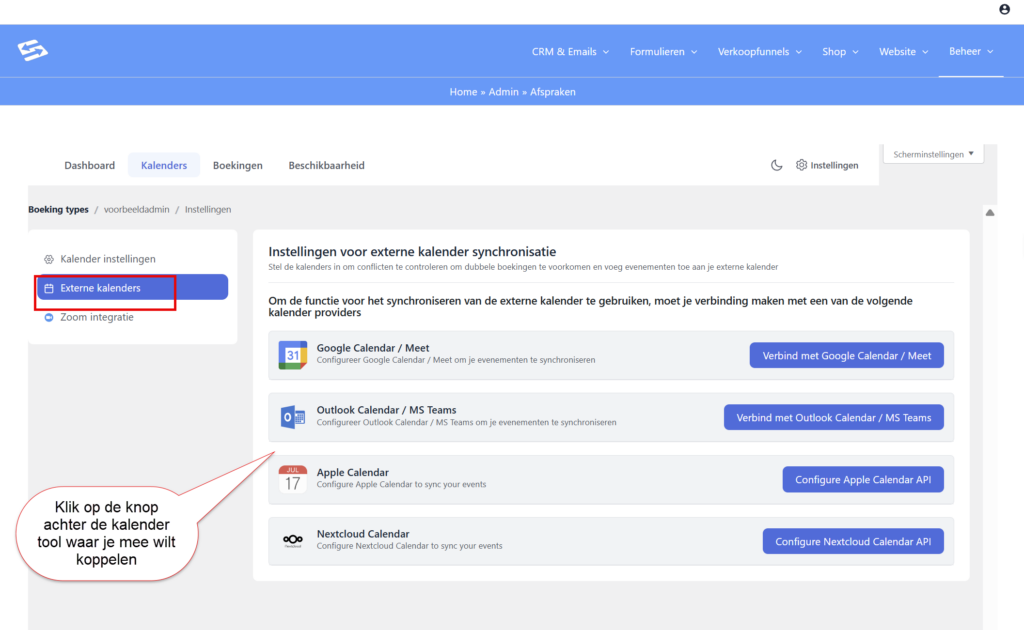
Task: Expand the CRM & Emails menu
Action: [569, 52]
